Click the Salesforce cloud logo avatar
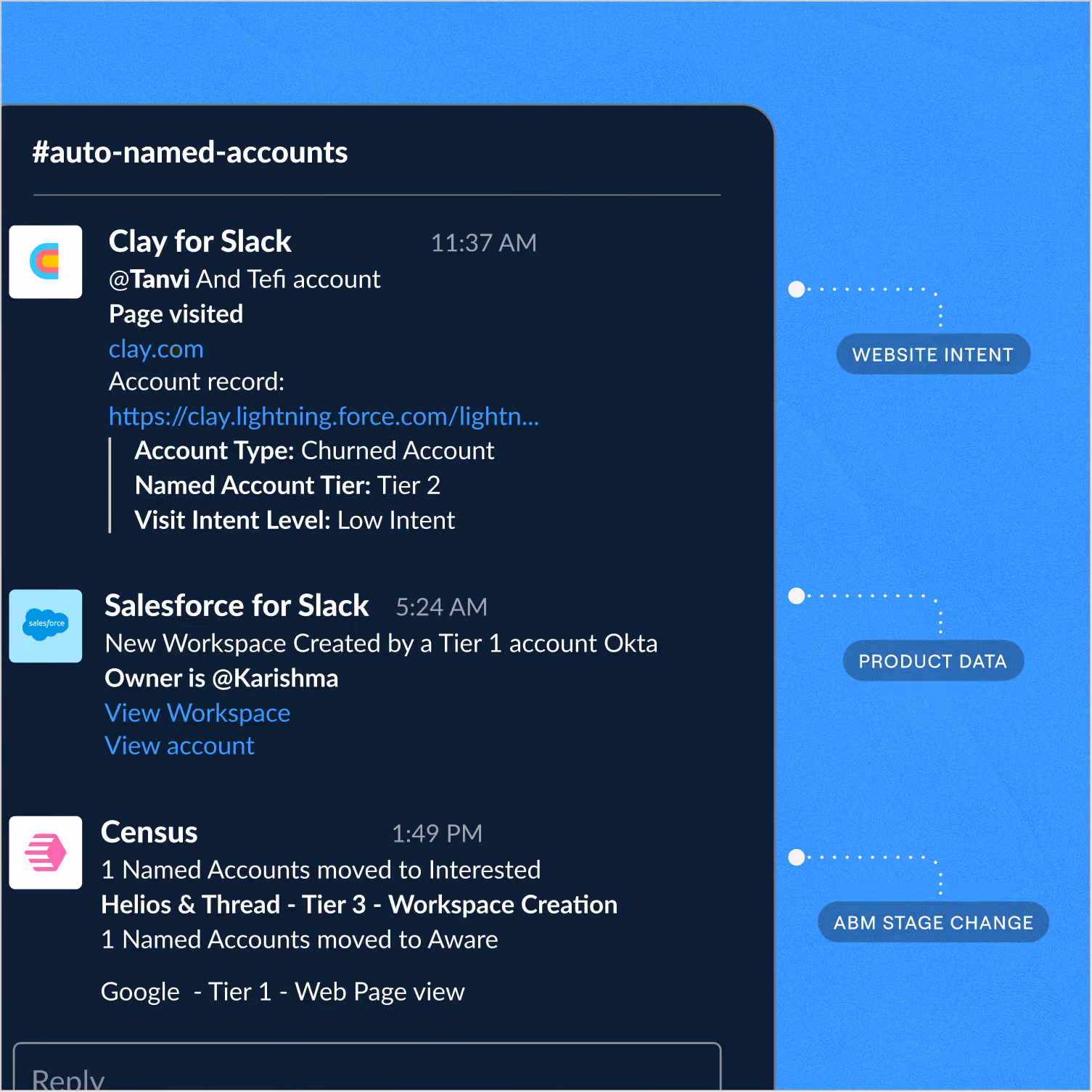Screen dimensions: 1092x1092 (46, 626)
